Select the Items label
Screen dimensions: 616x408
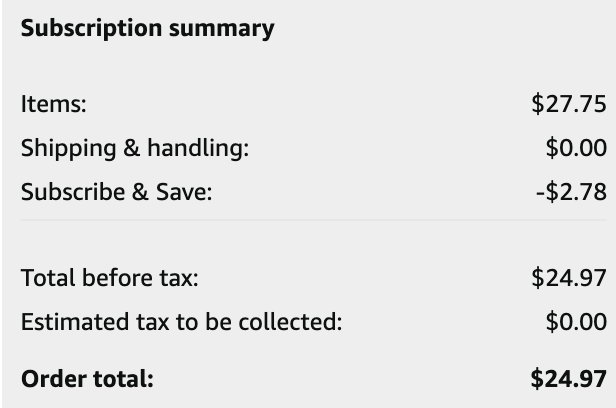pos(53,104)
